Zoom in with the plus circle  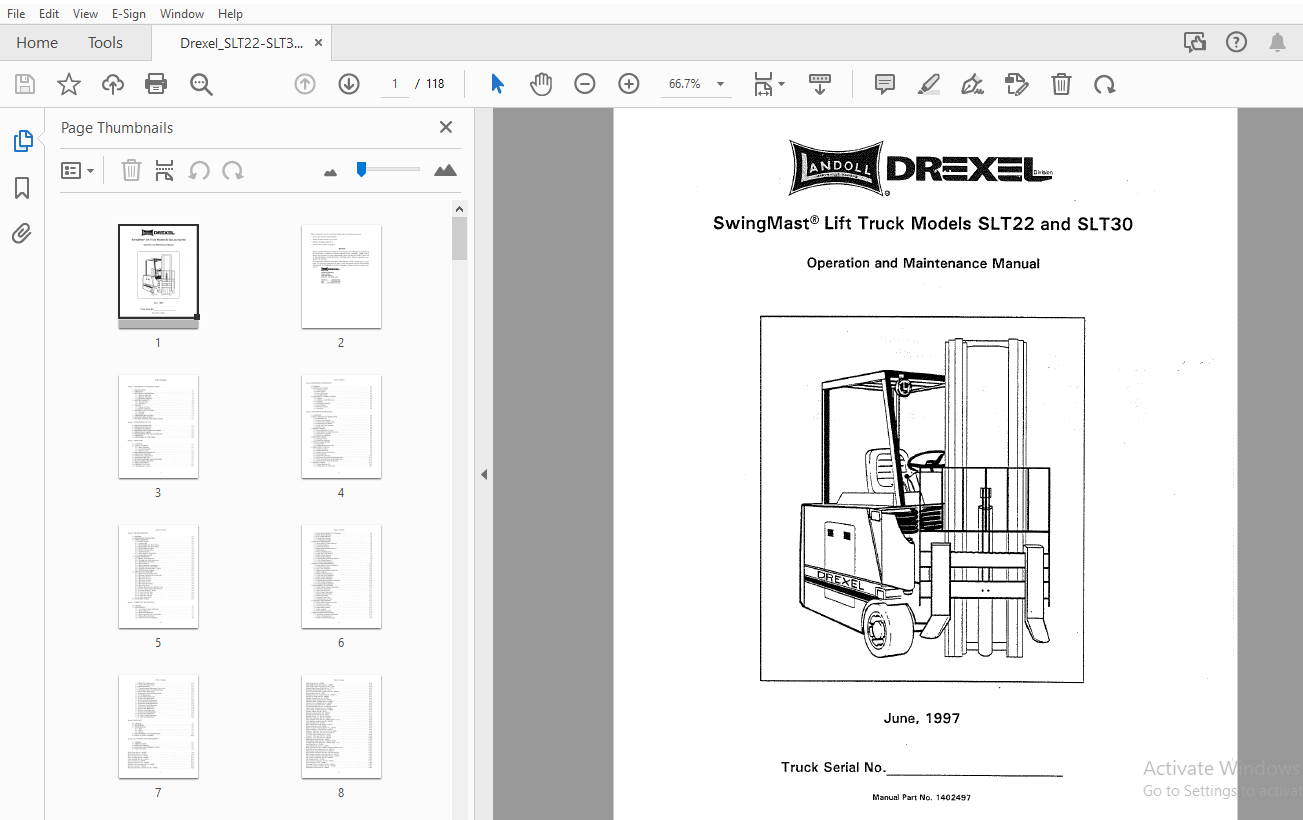(x=629, y=84)
